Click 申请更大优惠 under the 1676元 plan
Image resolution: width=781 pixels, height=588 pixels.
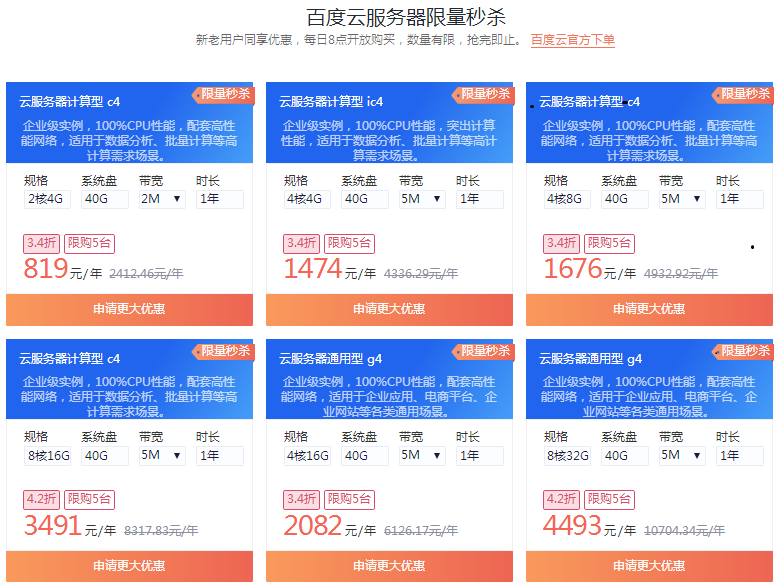pyautogui.click(x=649, y=309)
